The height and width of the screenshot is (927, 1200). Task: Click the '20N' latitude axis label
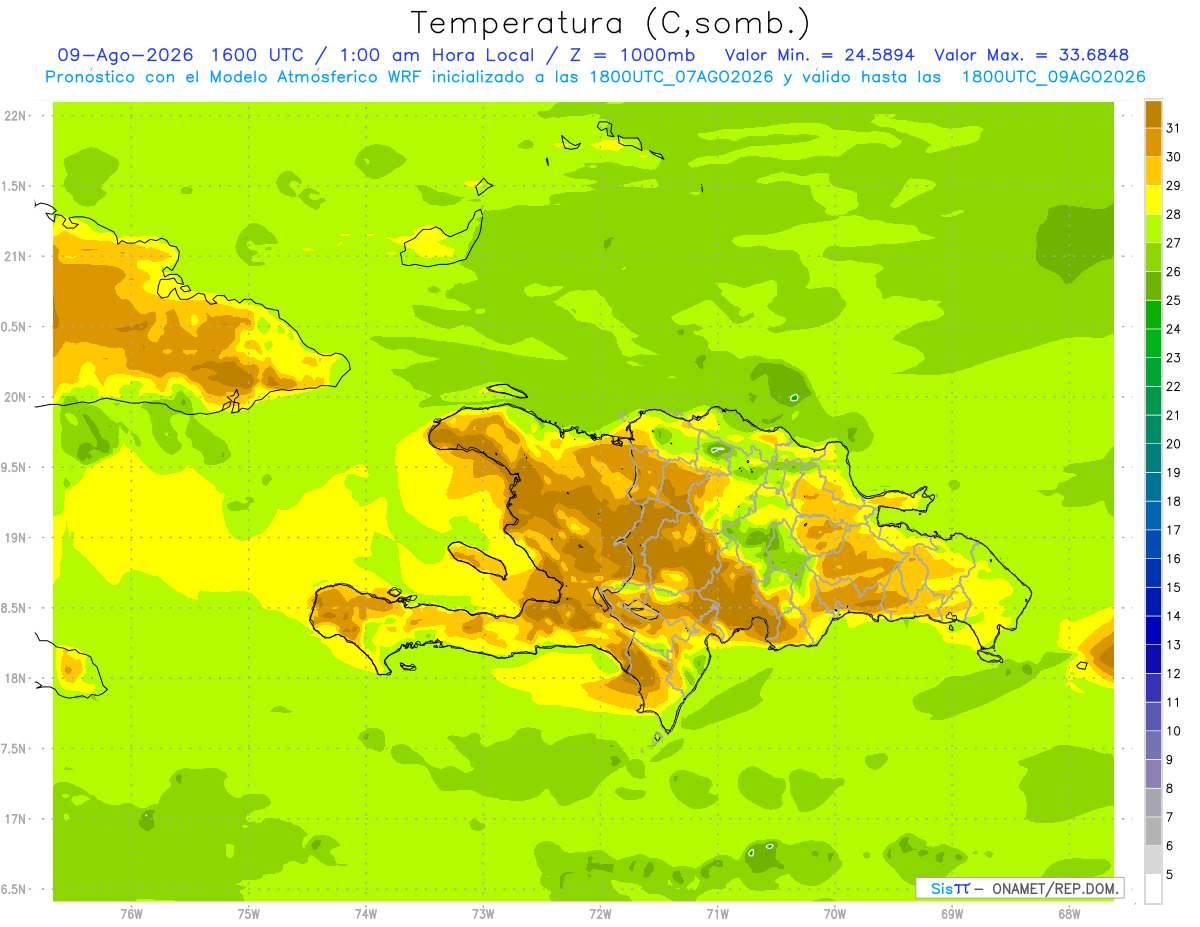tap(14, 397)
